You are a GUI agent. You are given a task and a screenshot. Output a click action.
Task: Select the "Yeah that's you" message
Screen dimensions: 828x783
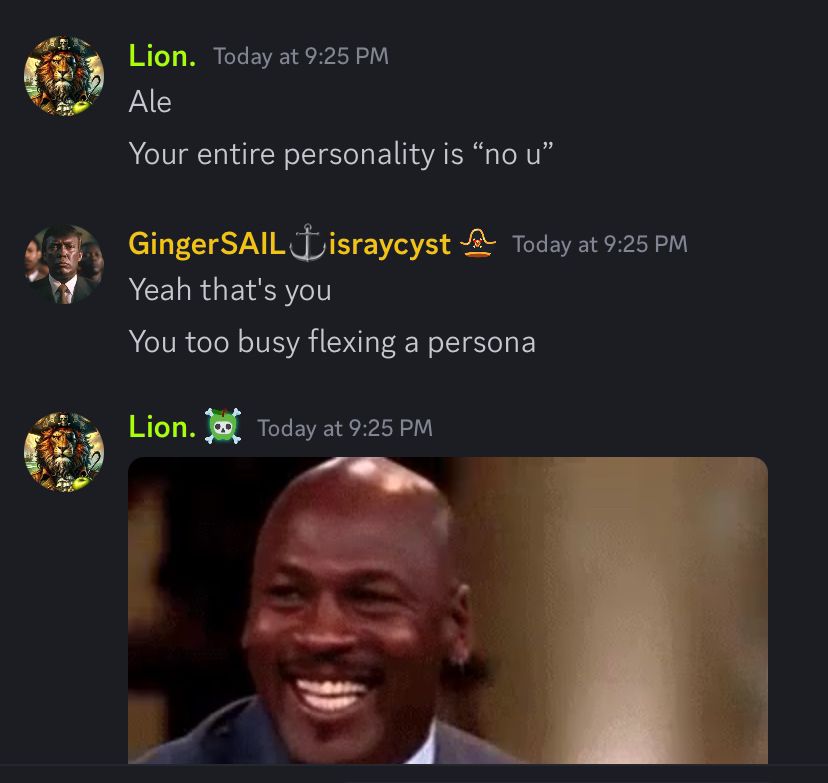[x=230, y=290]
